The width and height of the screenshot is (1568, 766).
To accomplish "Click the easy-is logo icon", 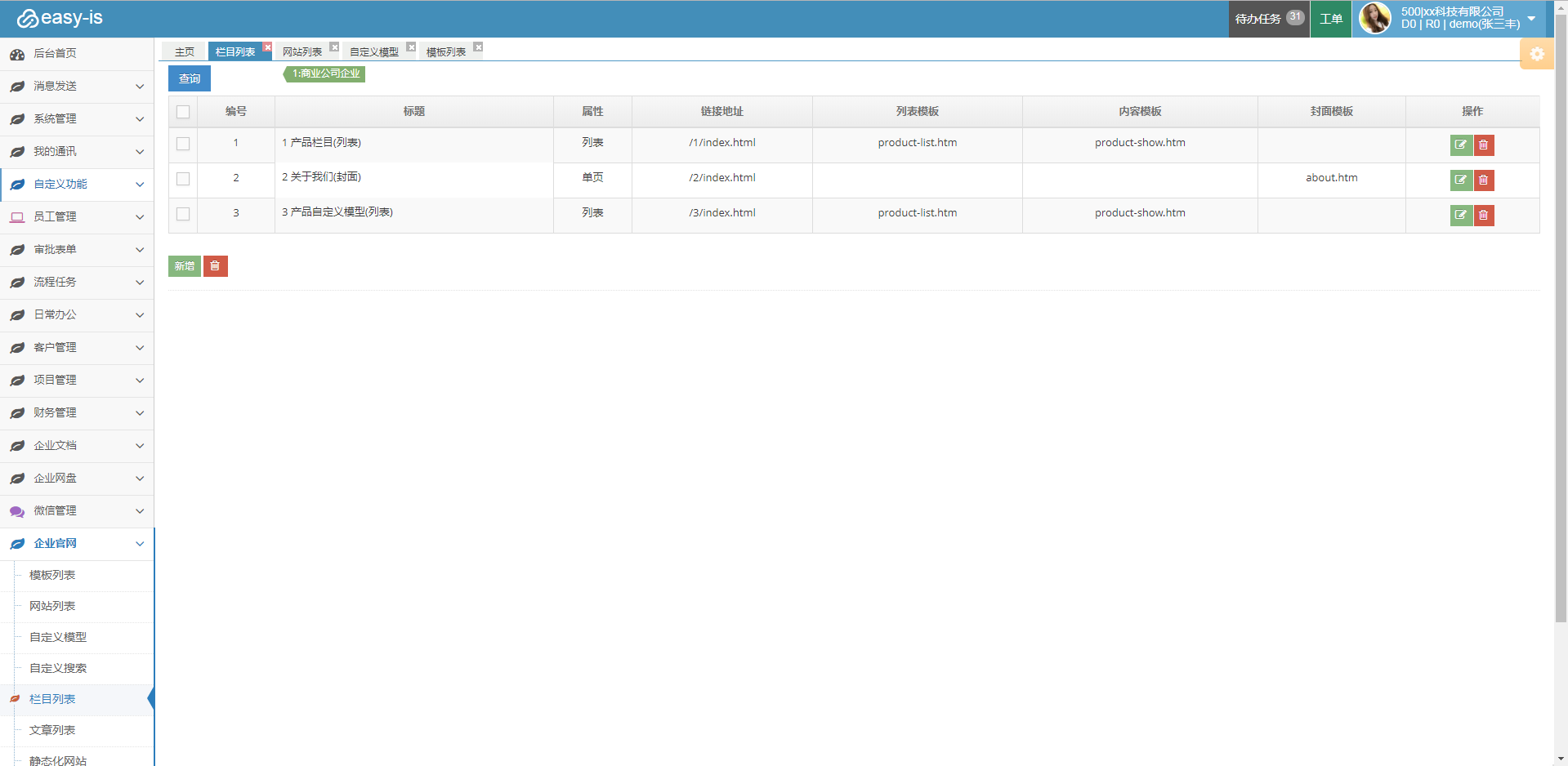I will [x=27, y=18].
